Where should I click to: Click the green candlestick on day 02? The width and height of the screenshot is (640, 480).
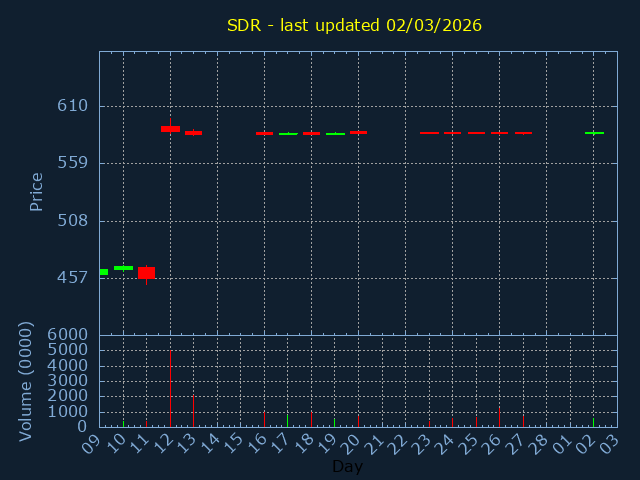[x=594, y=133]
